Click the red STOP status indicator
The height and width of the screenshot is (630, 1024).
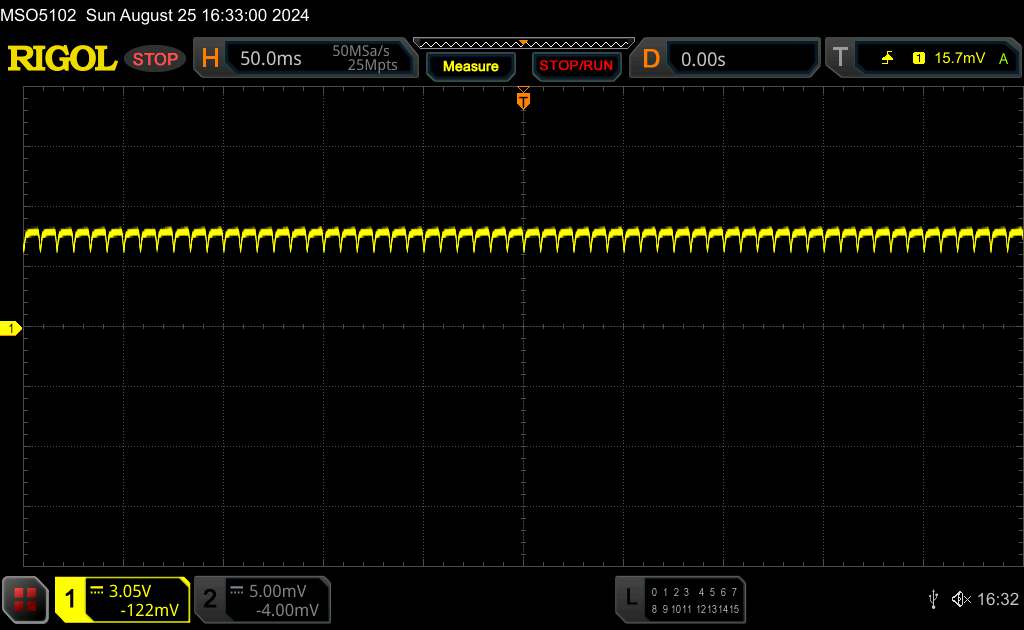[155, 59]
